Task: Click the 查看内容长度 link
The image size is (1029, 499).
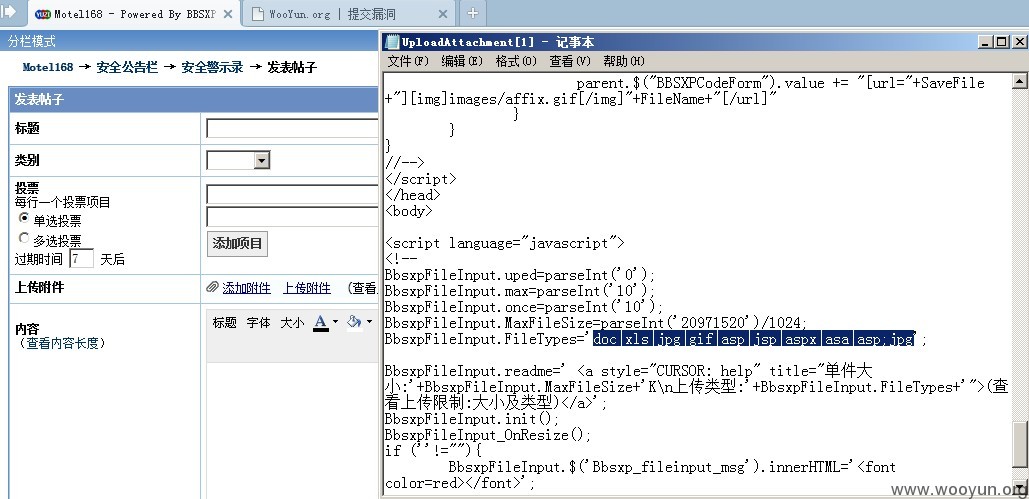Action: coord(62,343)
